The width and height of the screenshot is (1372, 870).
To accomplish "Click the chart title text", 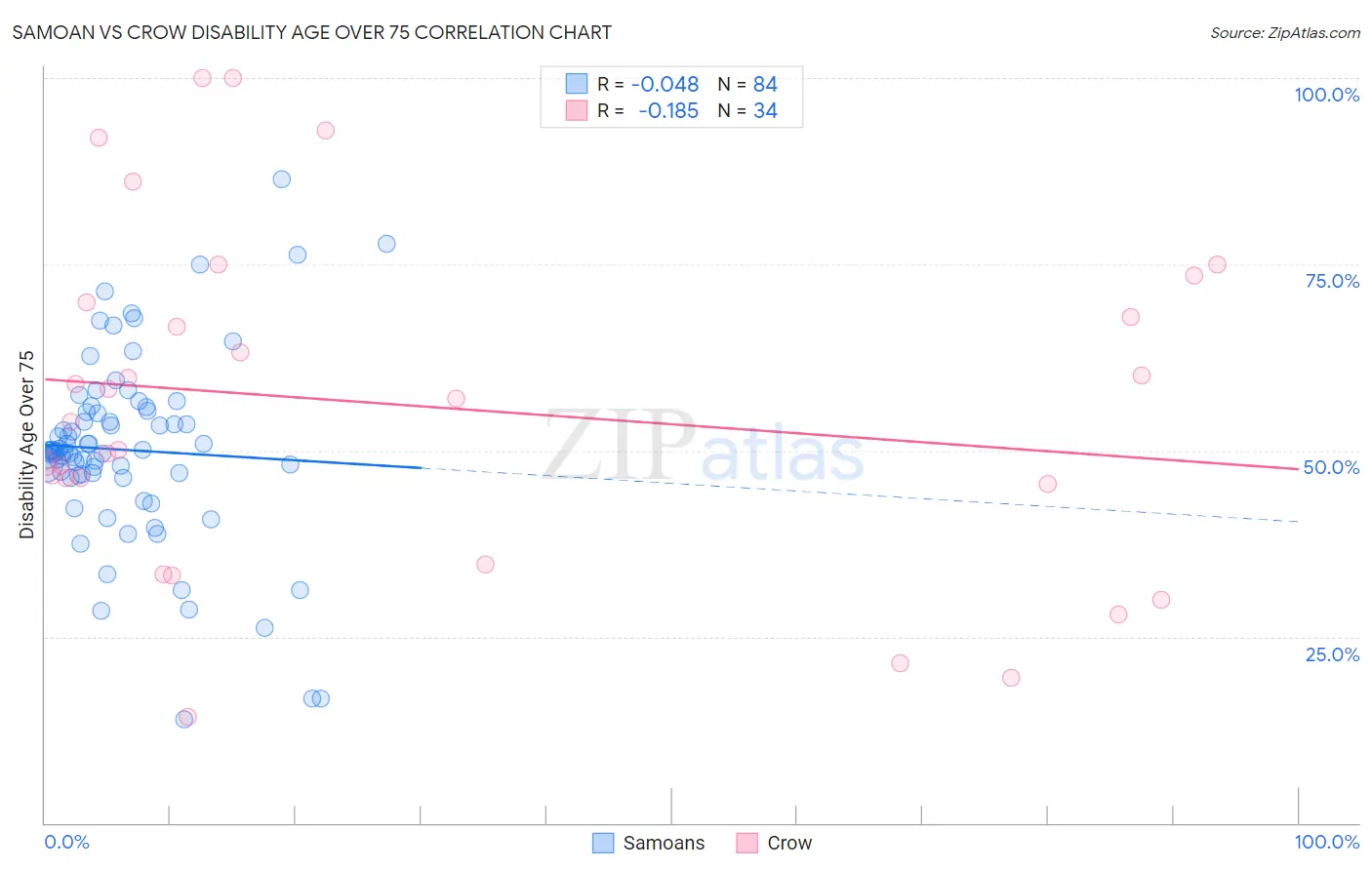I will (312, 32).
